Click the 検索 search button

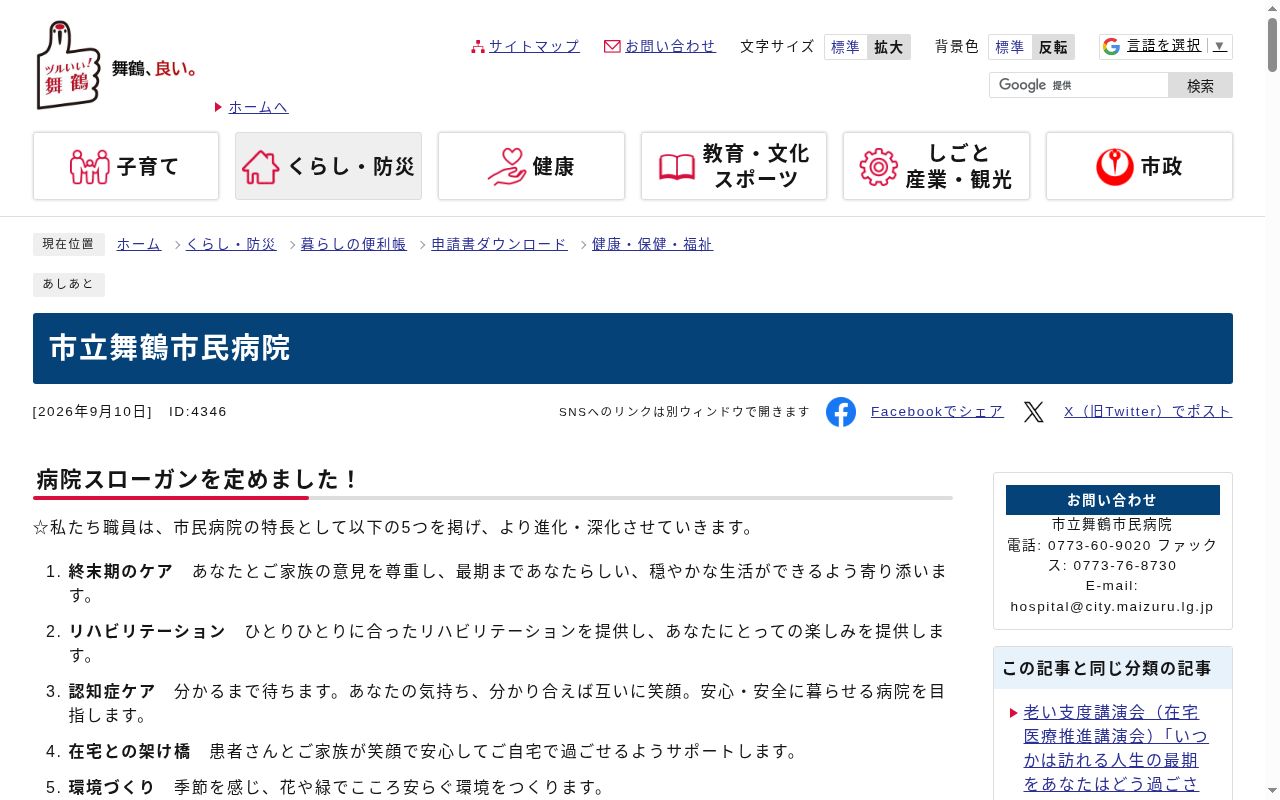(1200, 85)
